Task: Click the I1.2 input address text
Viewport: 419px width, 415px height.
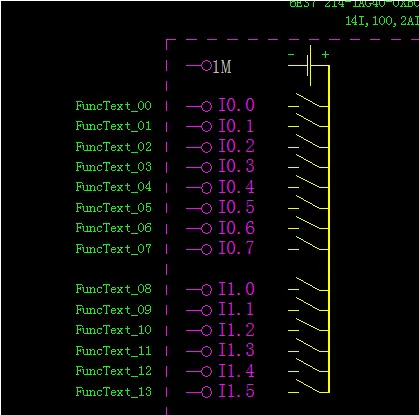Action: [236, 330]
